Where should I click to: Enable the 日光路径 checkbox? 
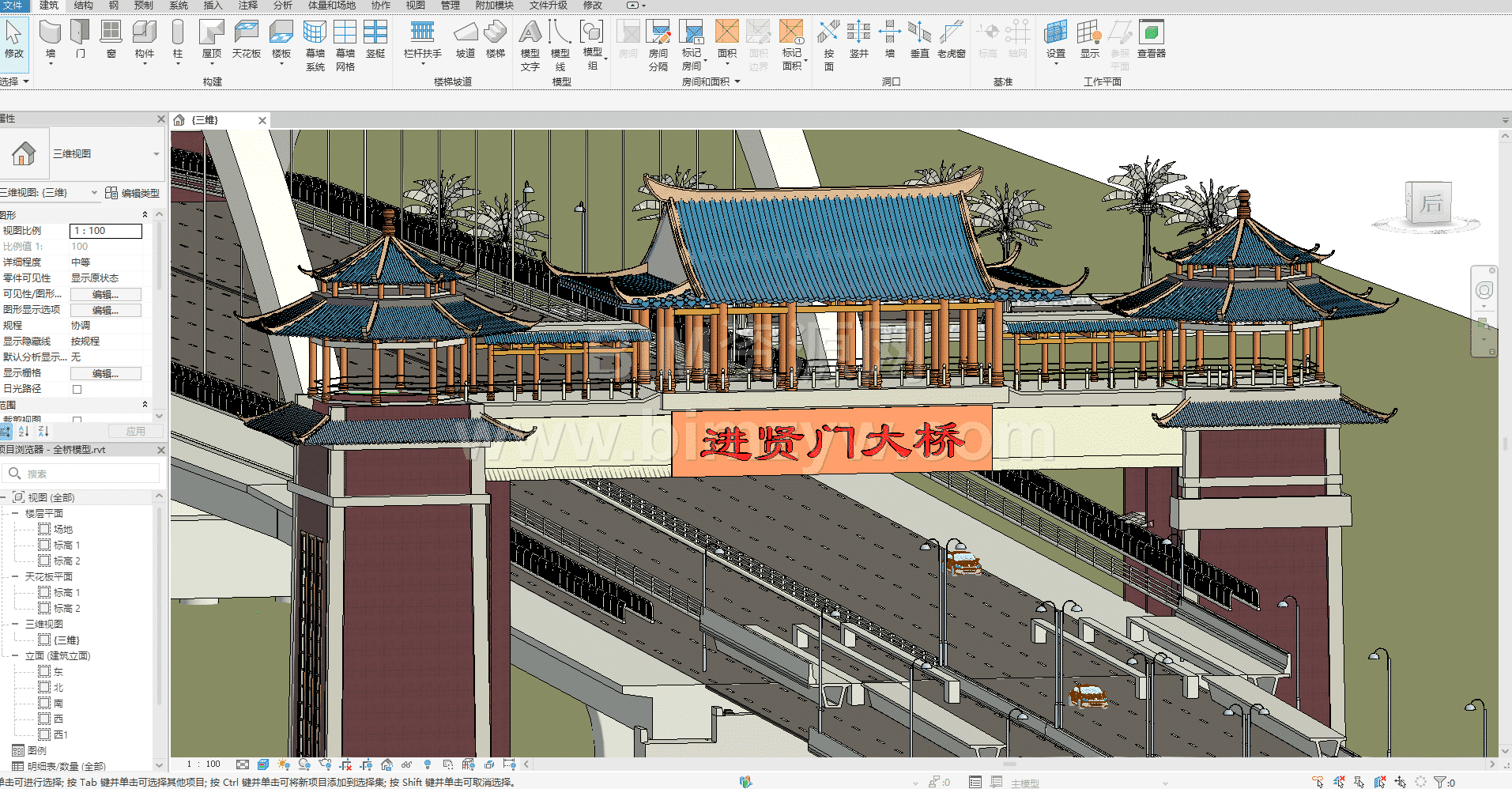click(x=77, y=389)
